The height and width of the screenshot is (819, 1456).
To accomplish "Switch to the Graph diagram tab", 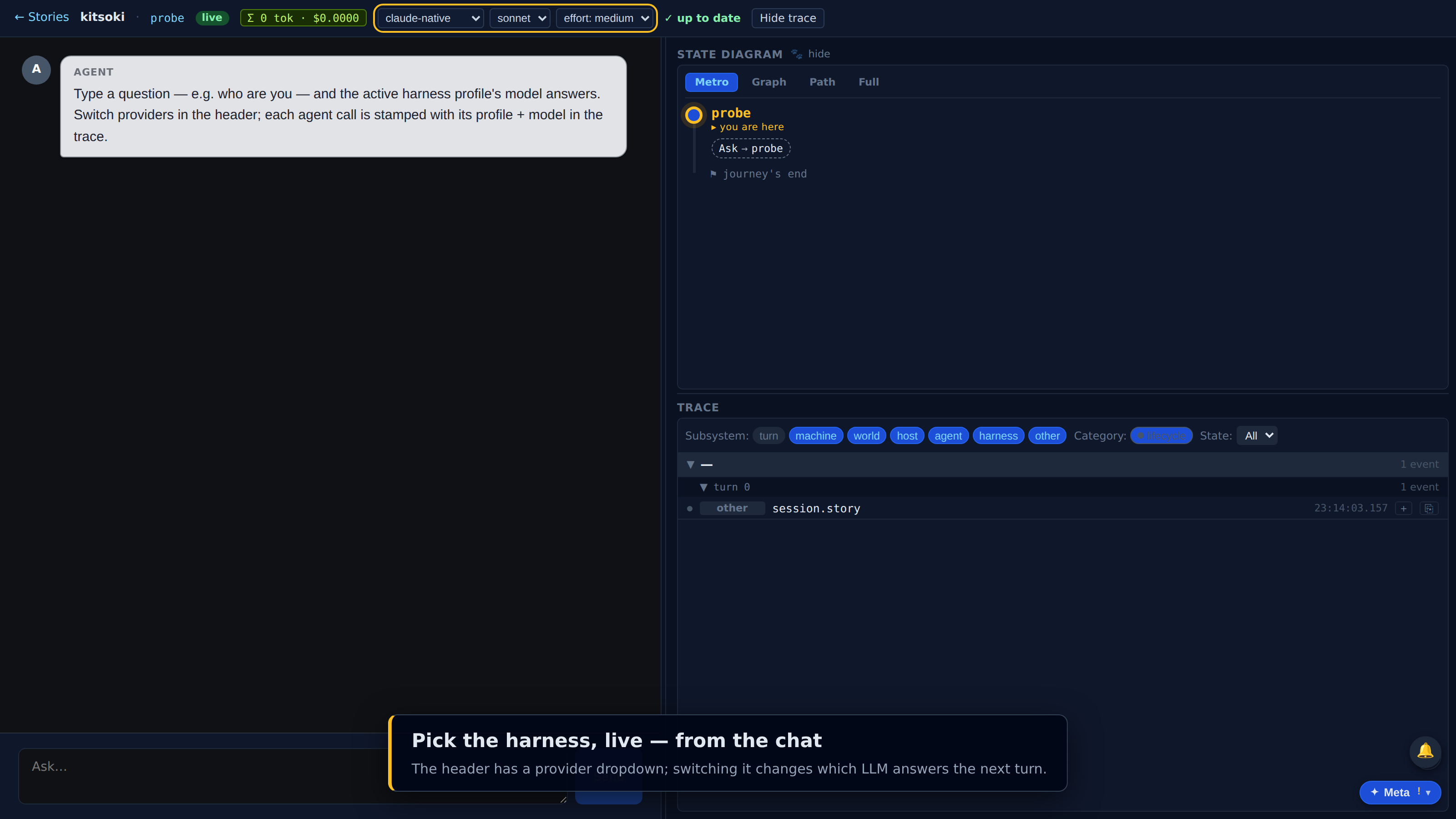I will pyautogui.click(x=768, y=82).
